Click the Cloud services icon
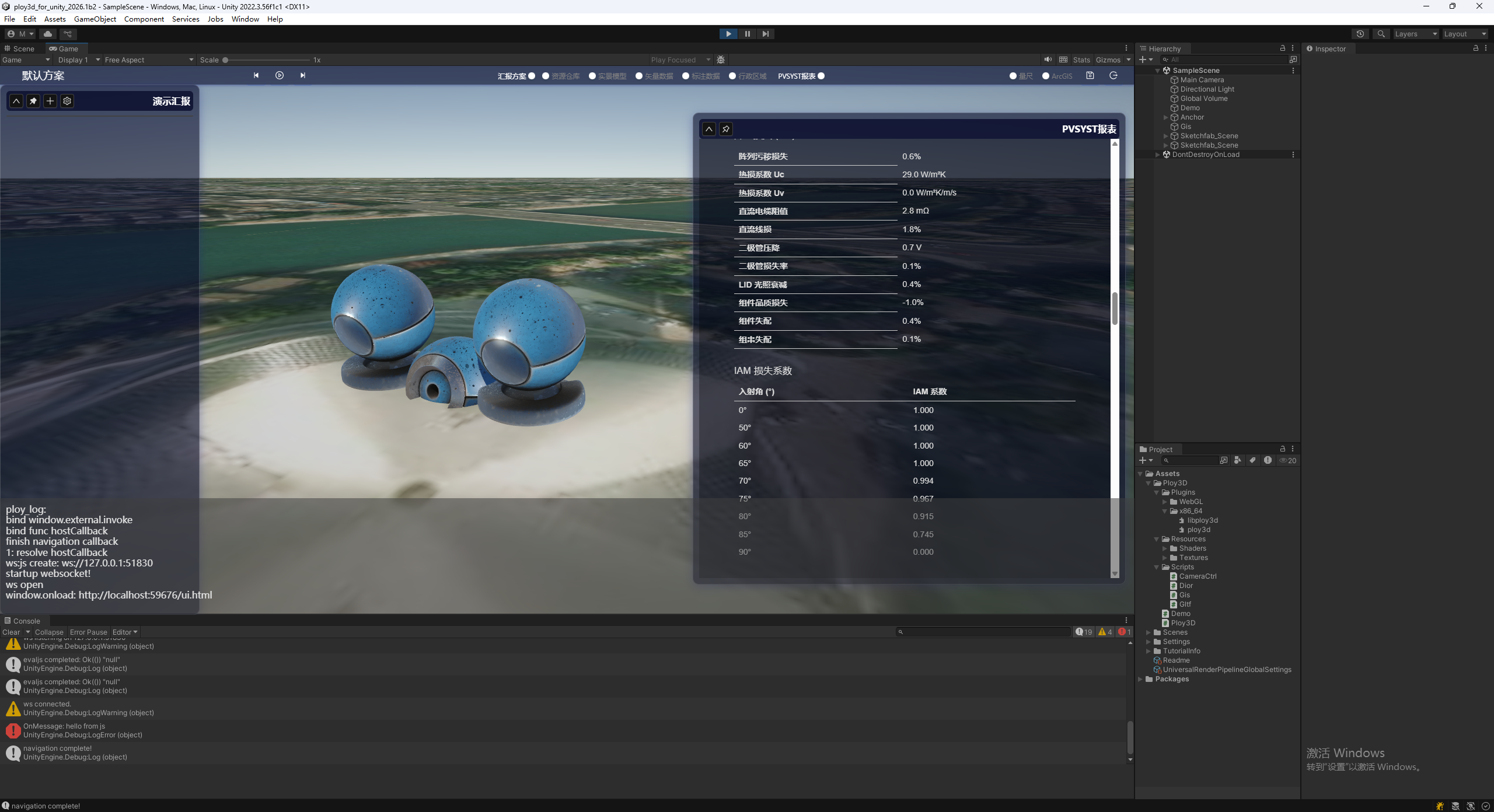 48,34
